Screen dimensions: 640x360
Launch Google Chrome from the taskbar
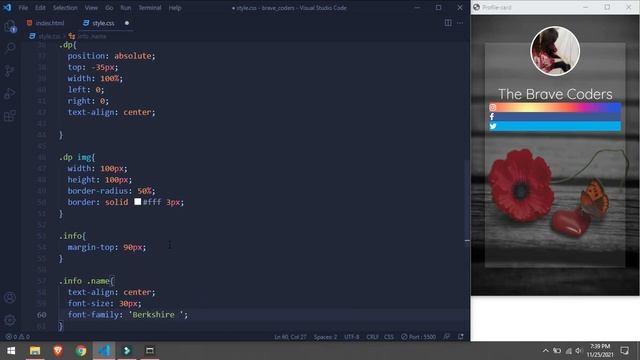pyautogui.click(x=81, y=351)
